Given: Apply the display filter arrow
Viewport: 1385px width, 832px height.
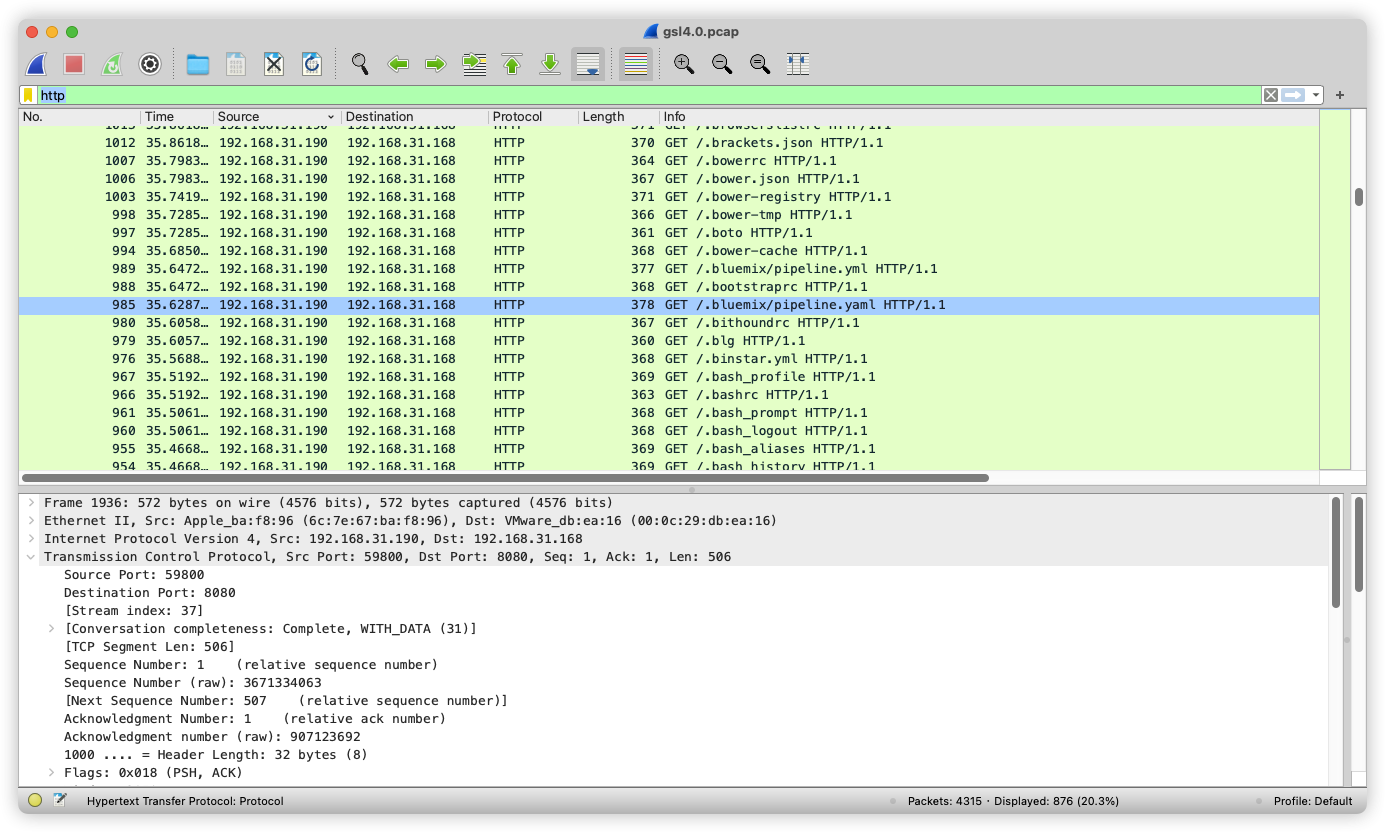Looking at the screenshot, I should point(1294,95).
